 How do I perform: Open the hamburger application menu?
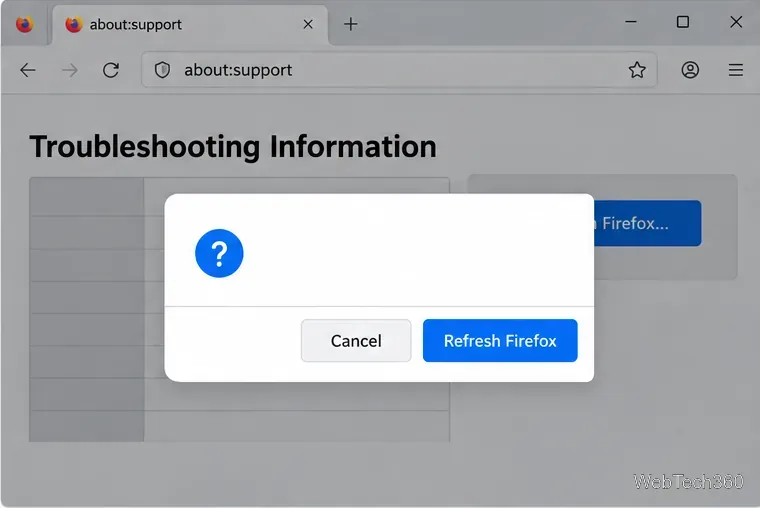[x=736, y=70]
